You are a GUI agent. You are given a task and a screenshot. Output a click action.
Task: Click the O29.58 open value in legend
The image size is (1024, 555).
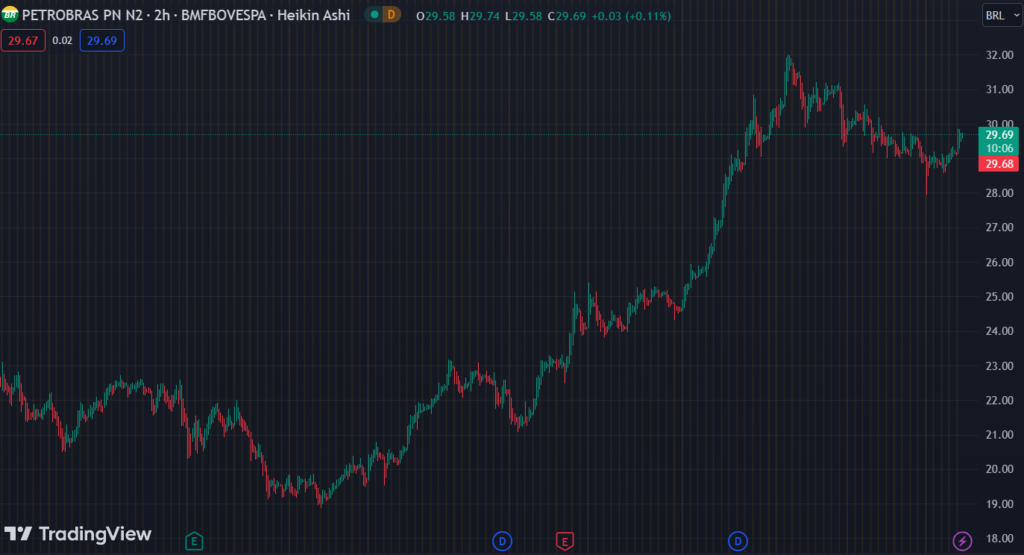(436, 16)
